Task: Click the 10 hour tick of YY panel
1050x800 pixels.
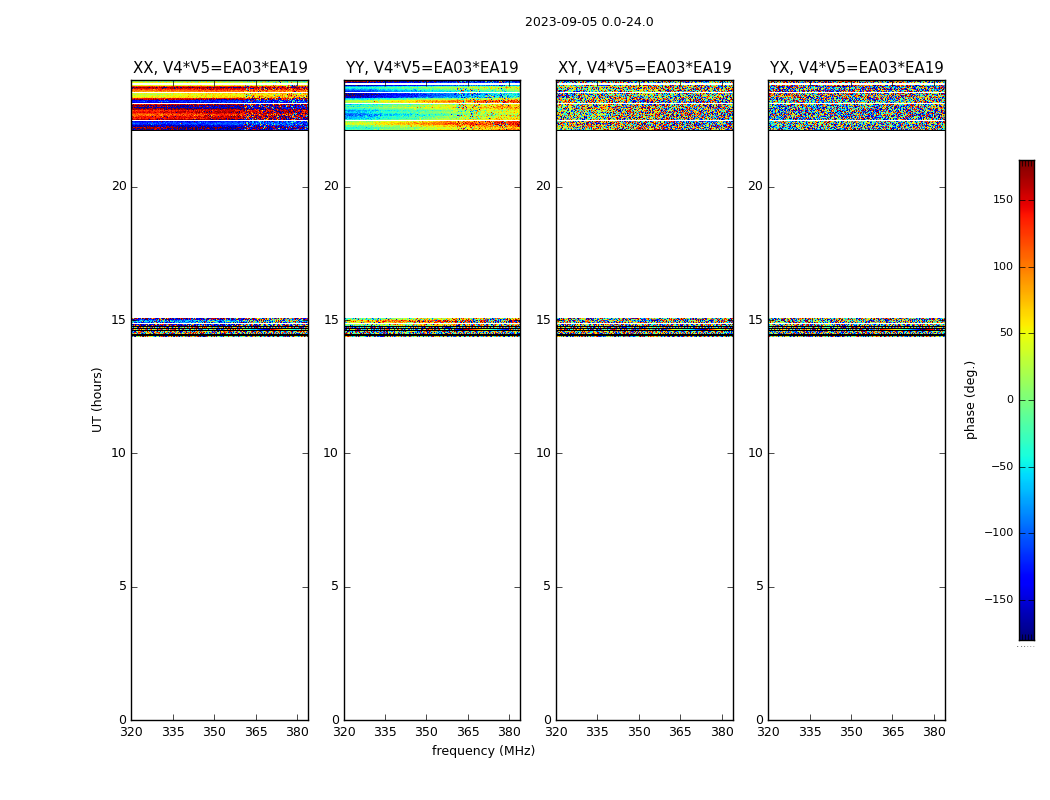Action: coord(331,453)
